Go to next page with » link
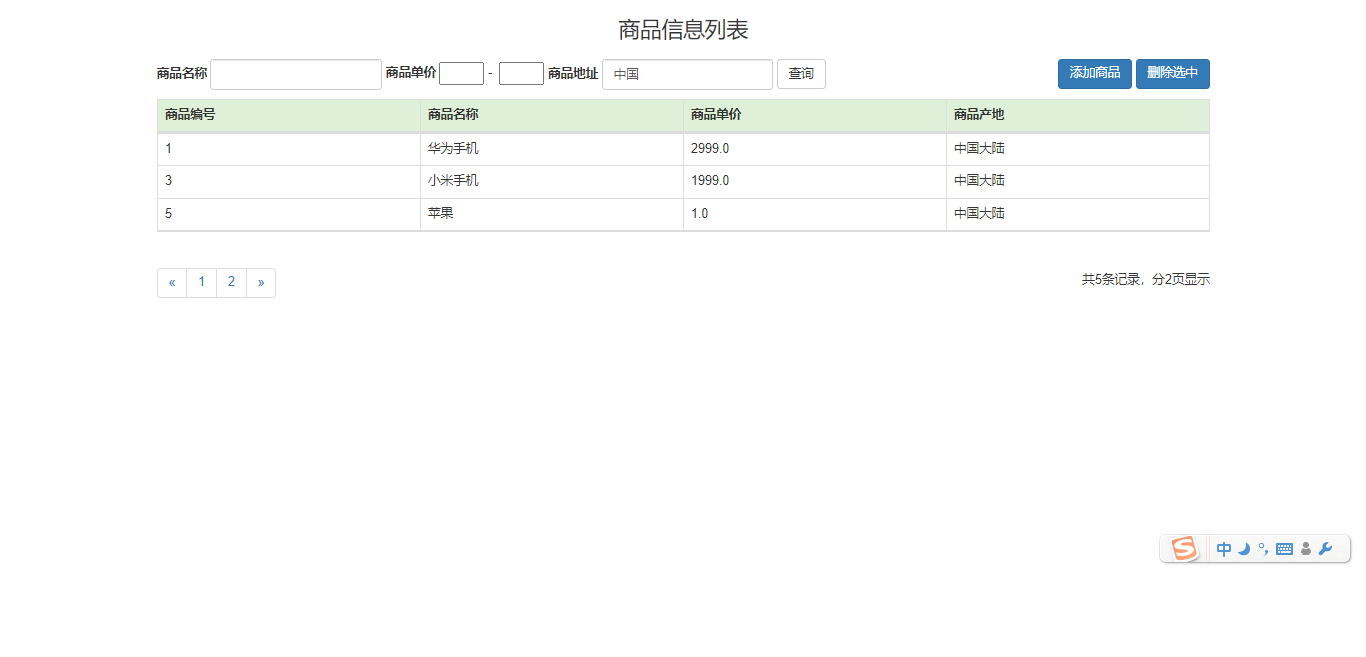 pos(261,283)
